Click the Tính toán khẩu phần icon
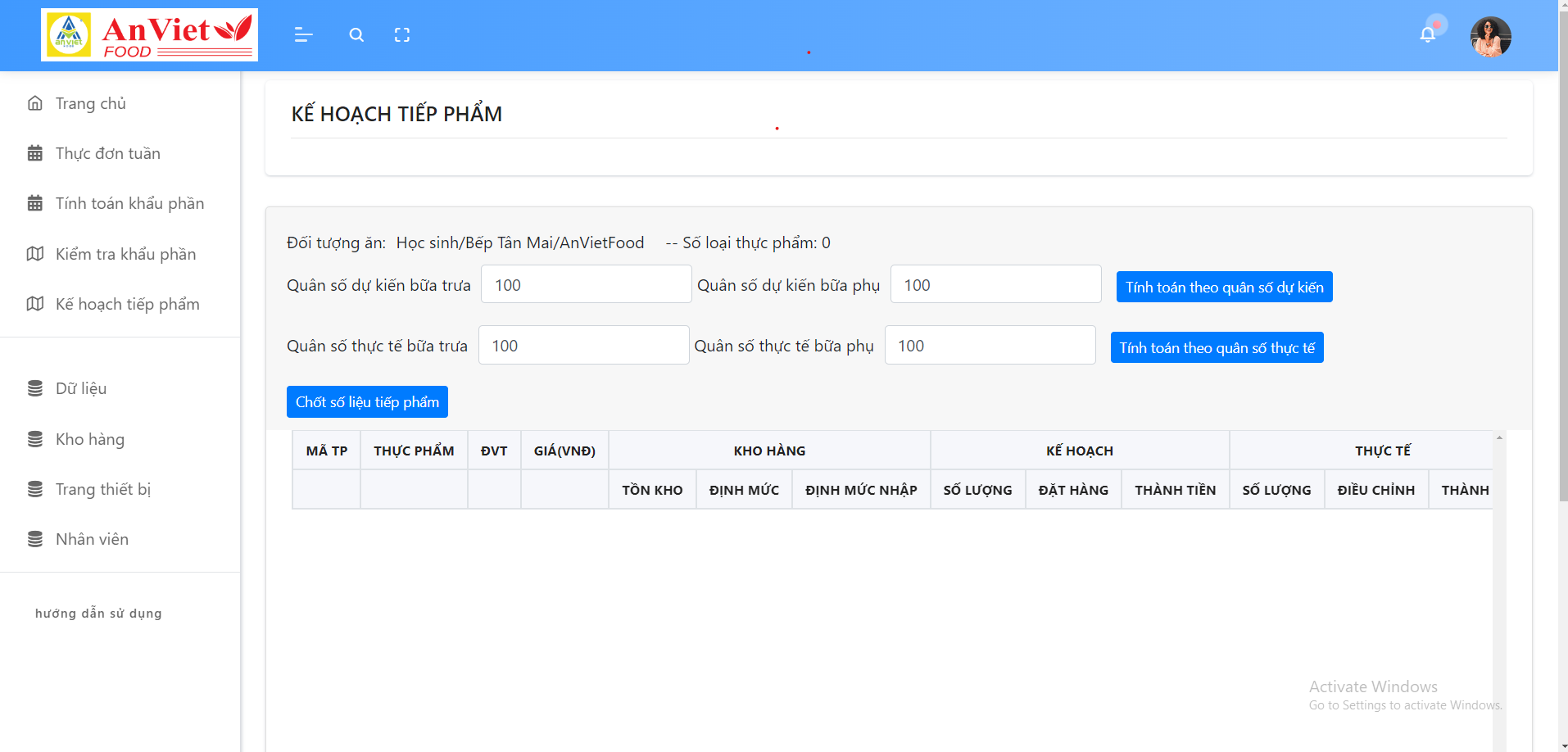Screen dimensions: 1568x752 pos(34,203)
